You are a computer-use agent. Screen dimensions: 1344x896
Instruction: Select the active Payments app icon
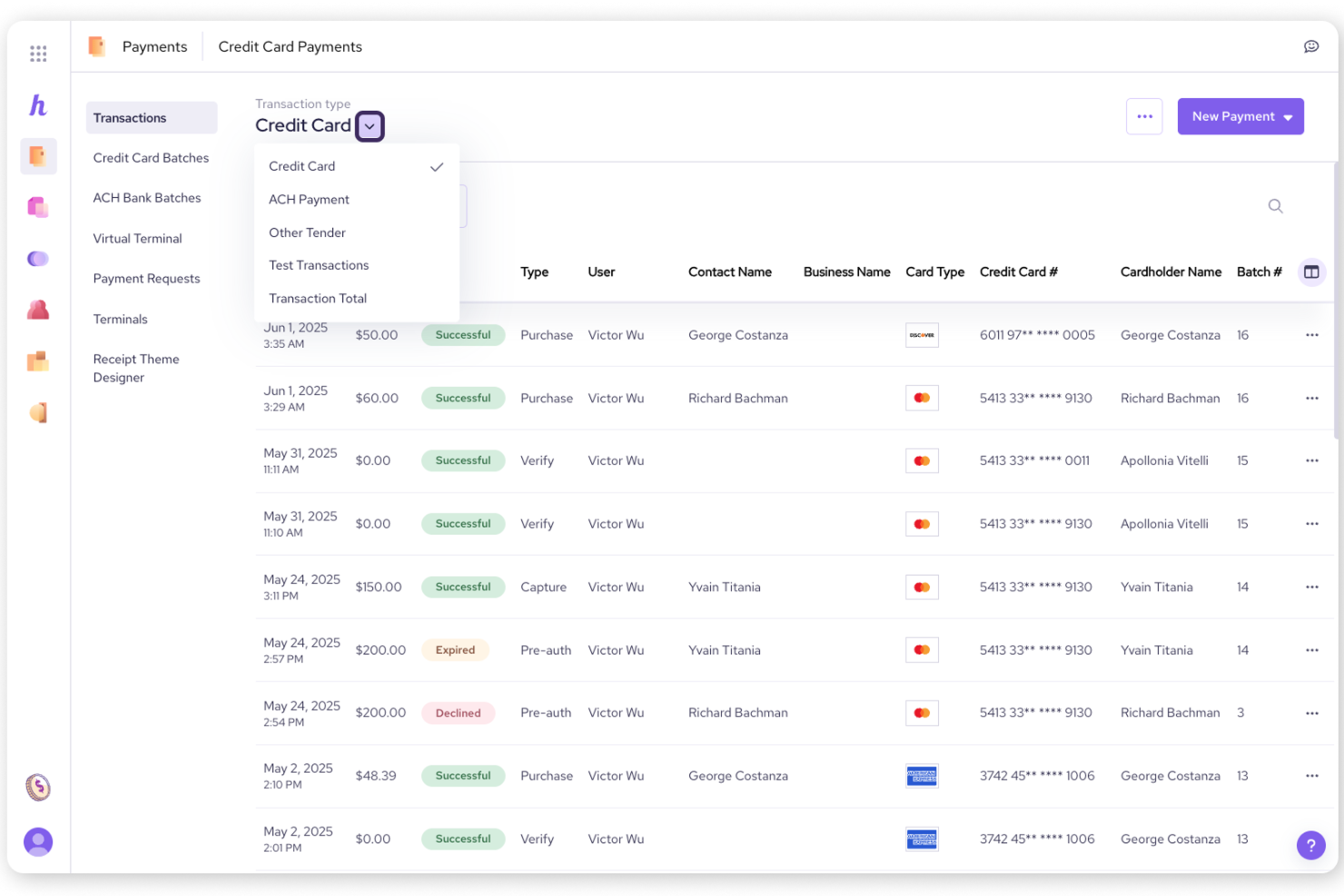[x=38, y=155]
